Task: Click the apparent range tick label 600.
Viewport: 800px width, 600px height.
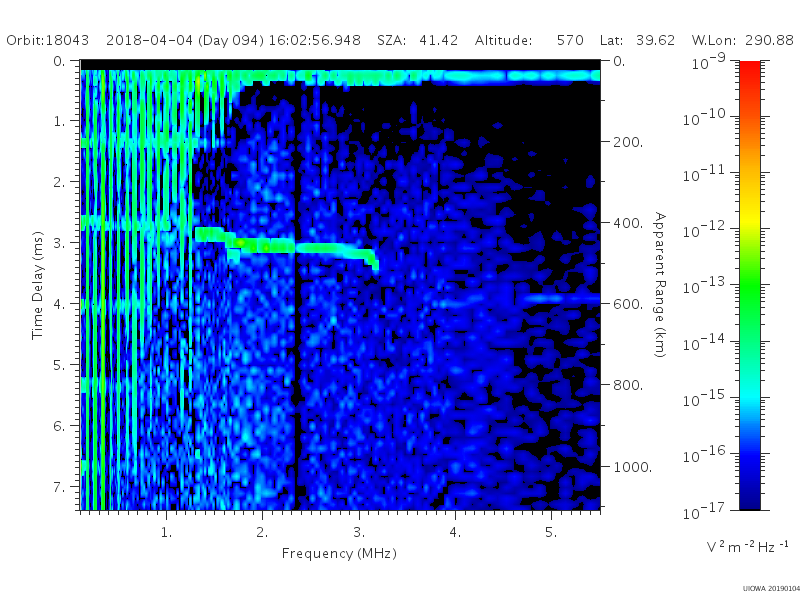Action: pos(628,305)
